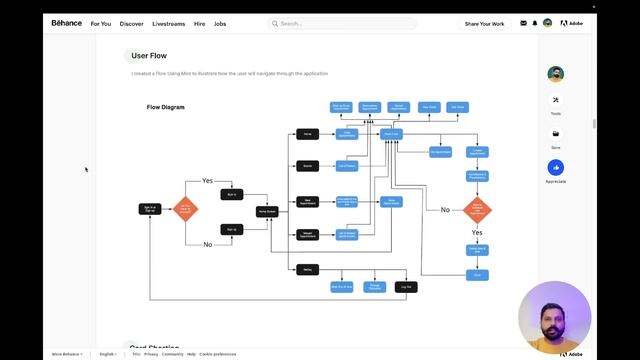This screenshot has height=360, width=640.
Task: Open the Jobs page
Action: (220, 24)
